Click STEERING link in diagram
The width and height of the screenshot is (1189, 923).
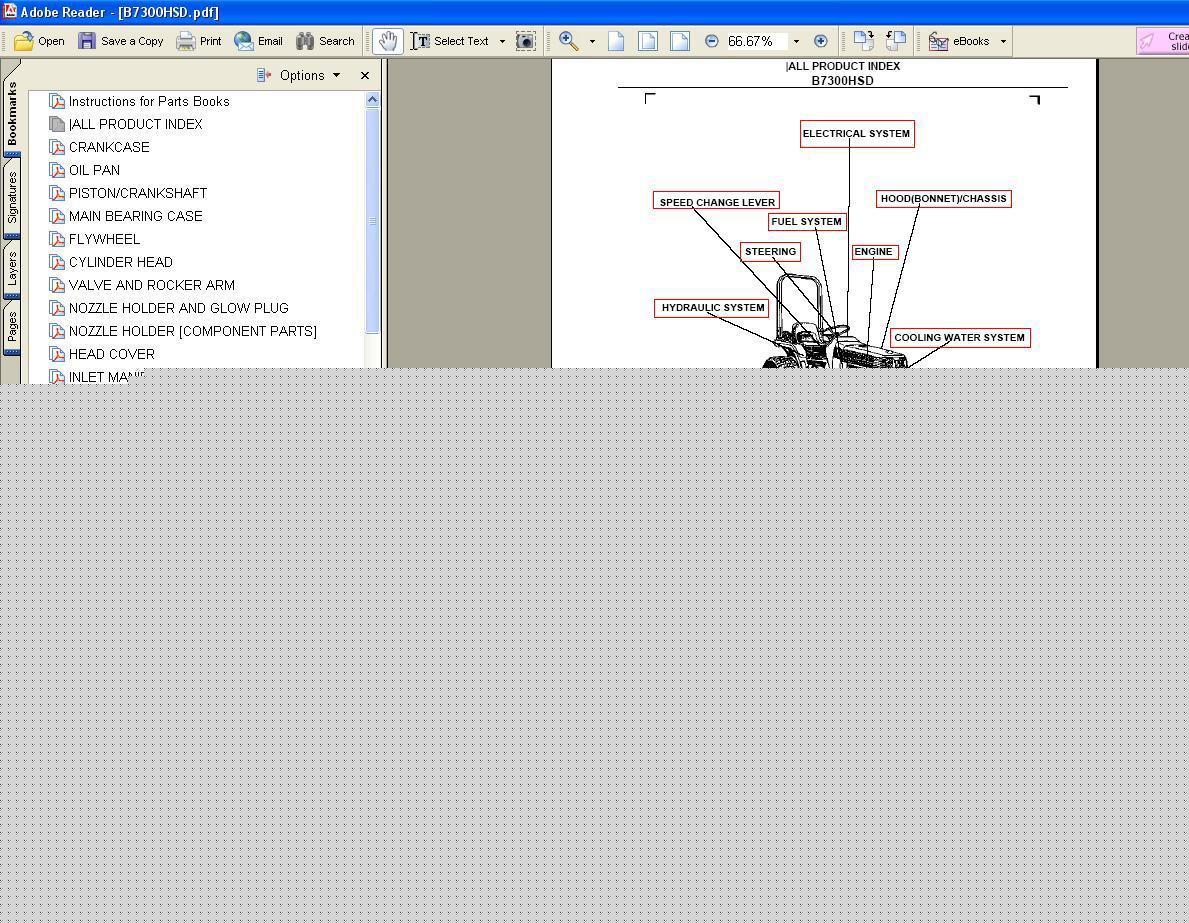770,252
